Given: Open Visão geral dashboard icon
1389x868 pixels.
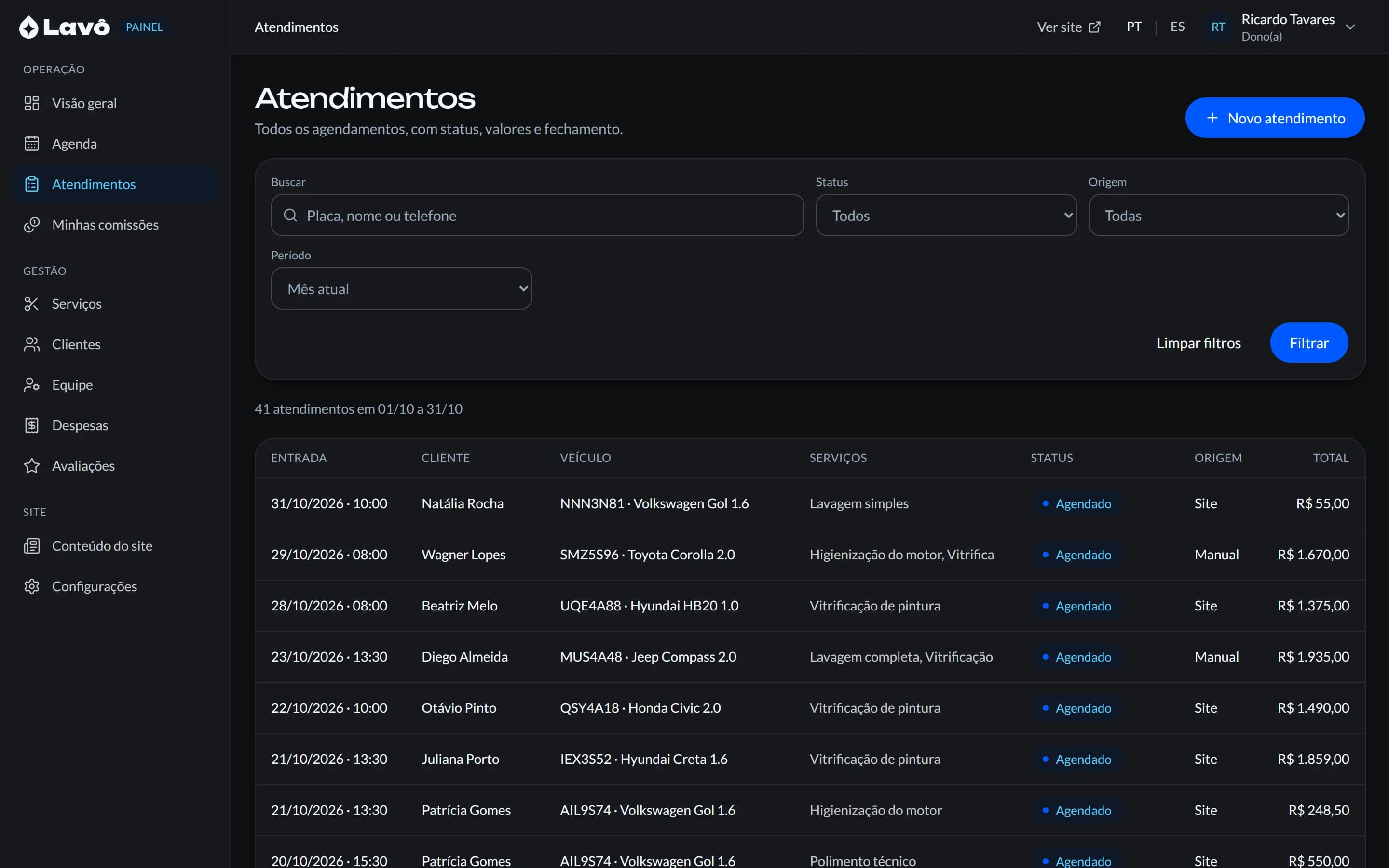Looking at the screenshot, I should click(31, 103).
